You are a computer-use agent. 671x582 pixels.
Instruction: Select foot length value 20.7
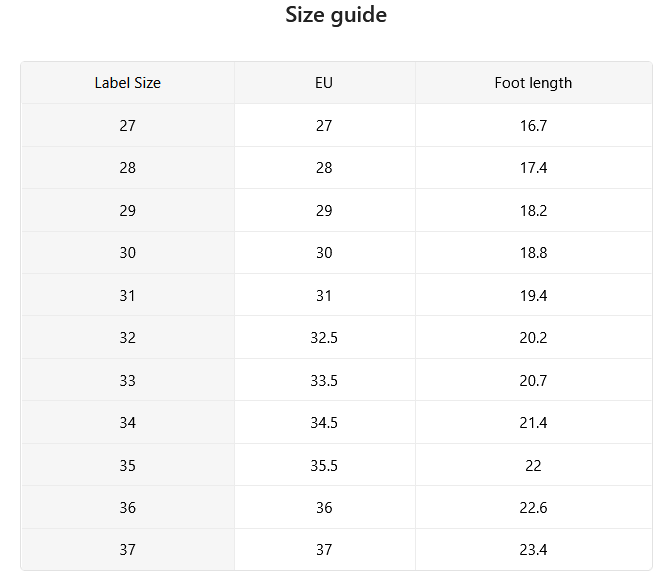click(x=533, y=380)
